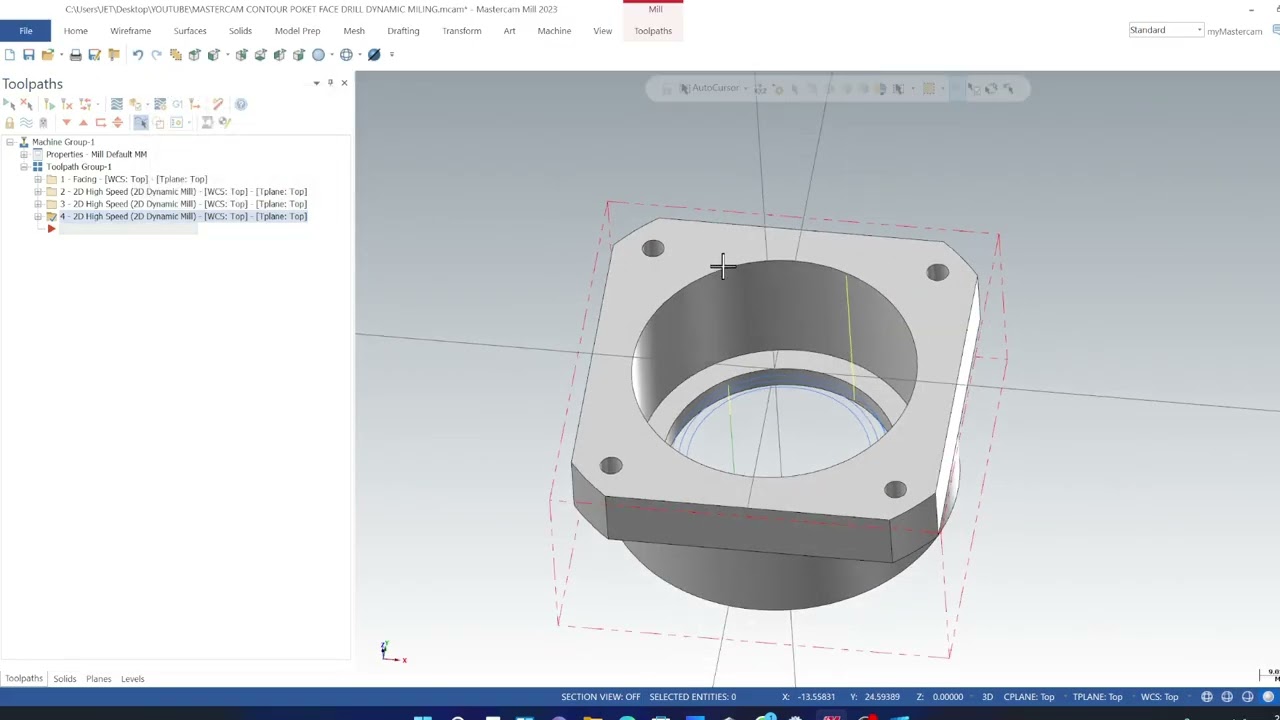Image resolution: width=1280 pixels, height=720 pixels.
Task: Expand operation 1 - Facing
Action: click(x=38, y=179)
